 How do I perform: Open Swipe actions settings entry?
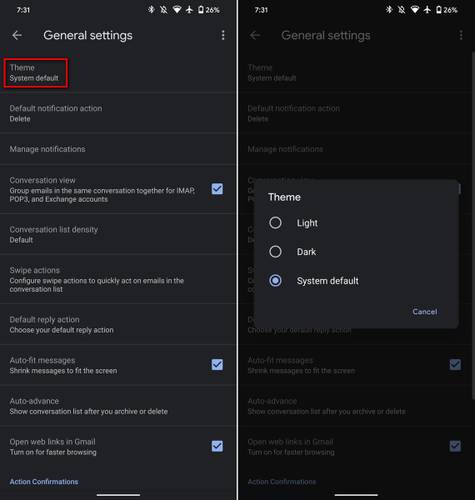(118, 279)
